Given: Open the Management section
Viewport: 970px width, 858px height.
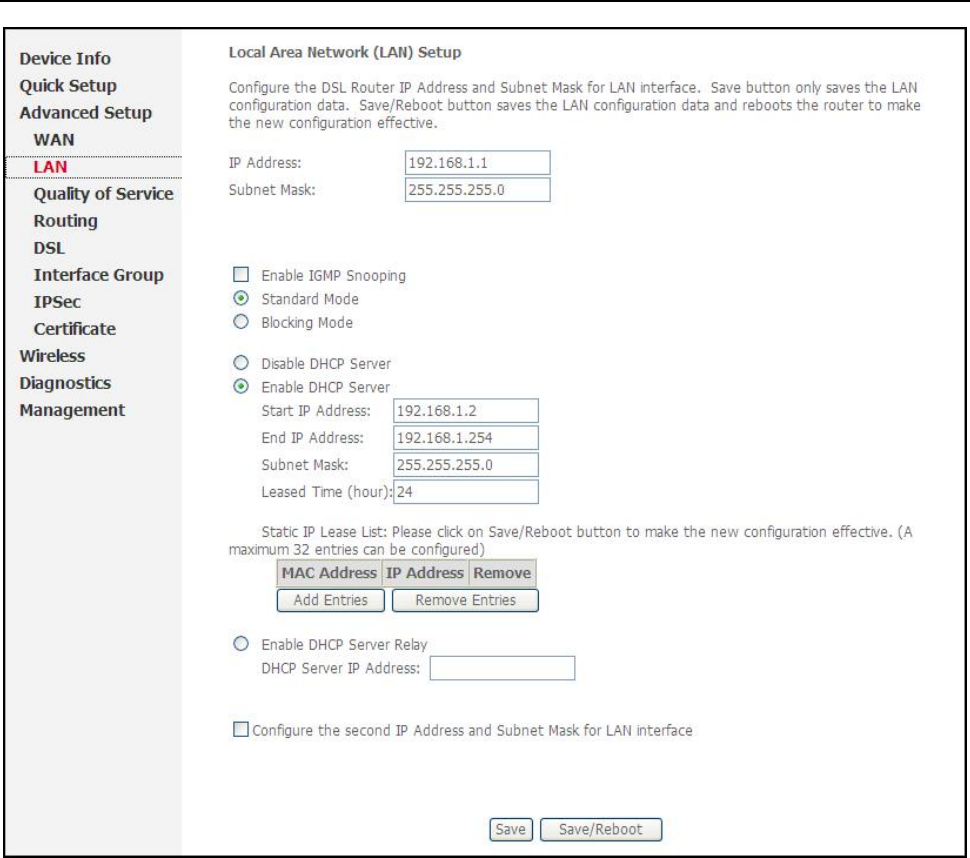Looking at the screenshot, I should tap(72, 410).
